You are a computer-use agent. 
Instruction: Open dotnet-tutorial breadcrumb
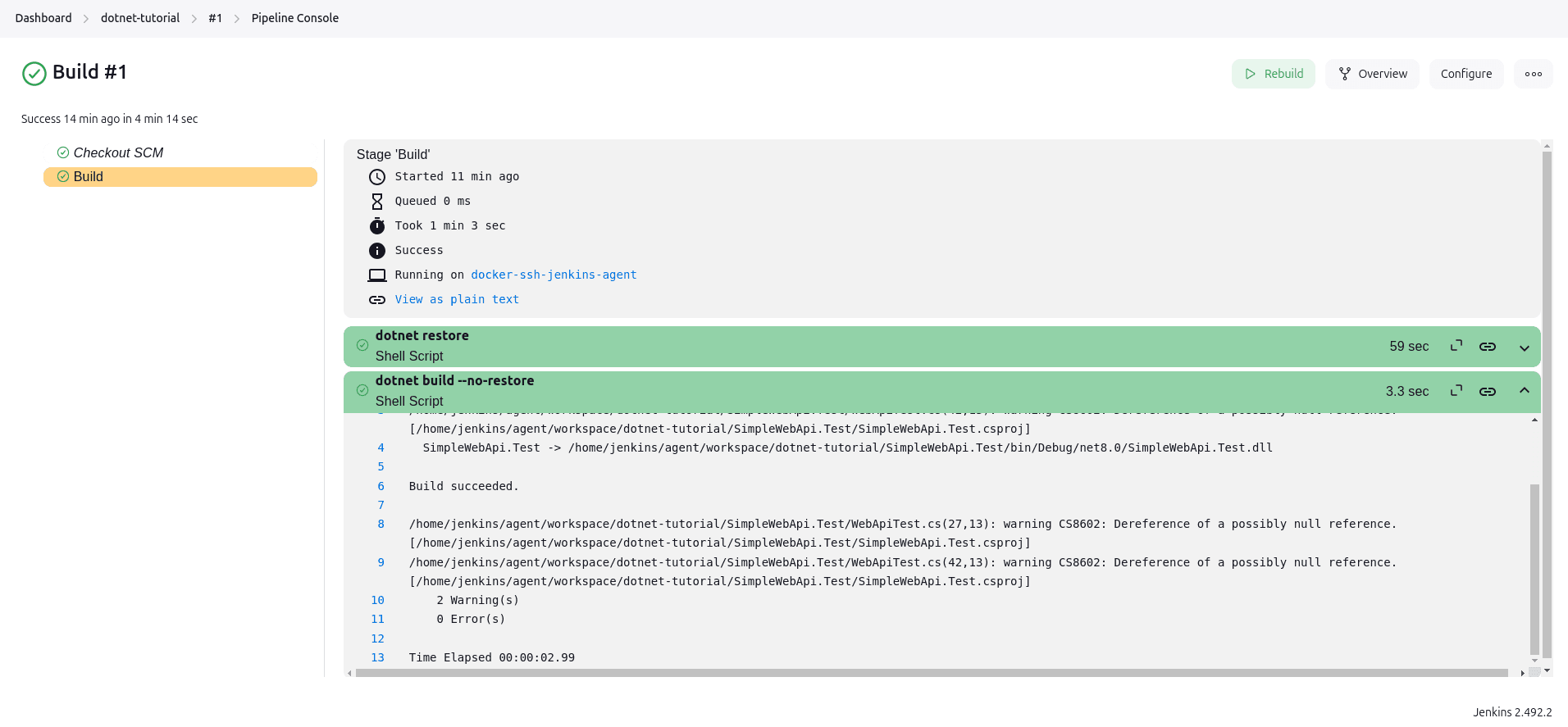point(140,18)
